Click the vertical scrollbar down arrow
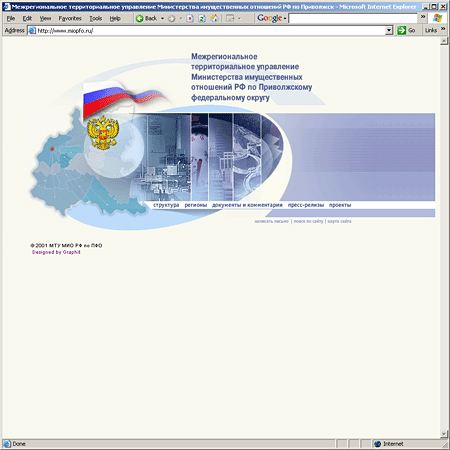Viewport: 450px width, 450px height. [x=443, y=434]
